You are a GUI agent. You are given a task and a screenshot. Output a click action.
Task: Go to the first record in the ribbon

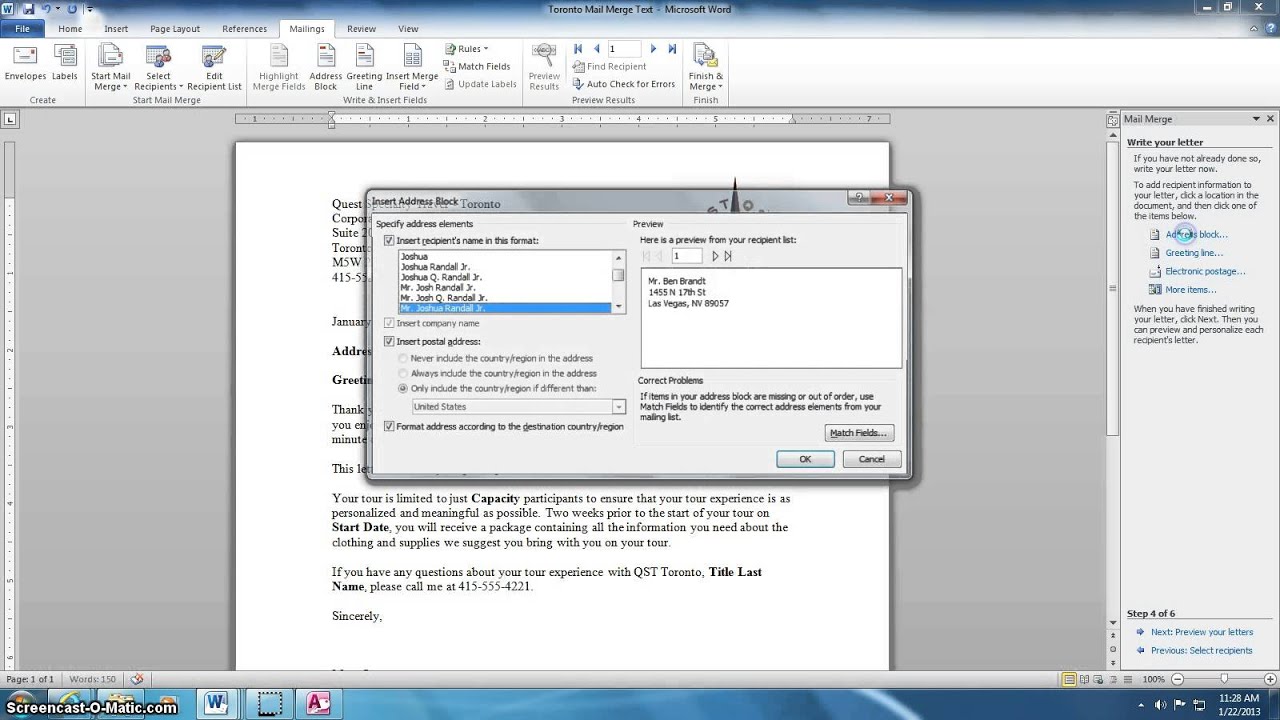click(x=578, y=48)
